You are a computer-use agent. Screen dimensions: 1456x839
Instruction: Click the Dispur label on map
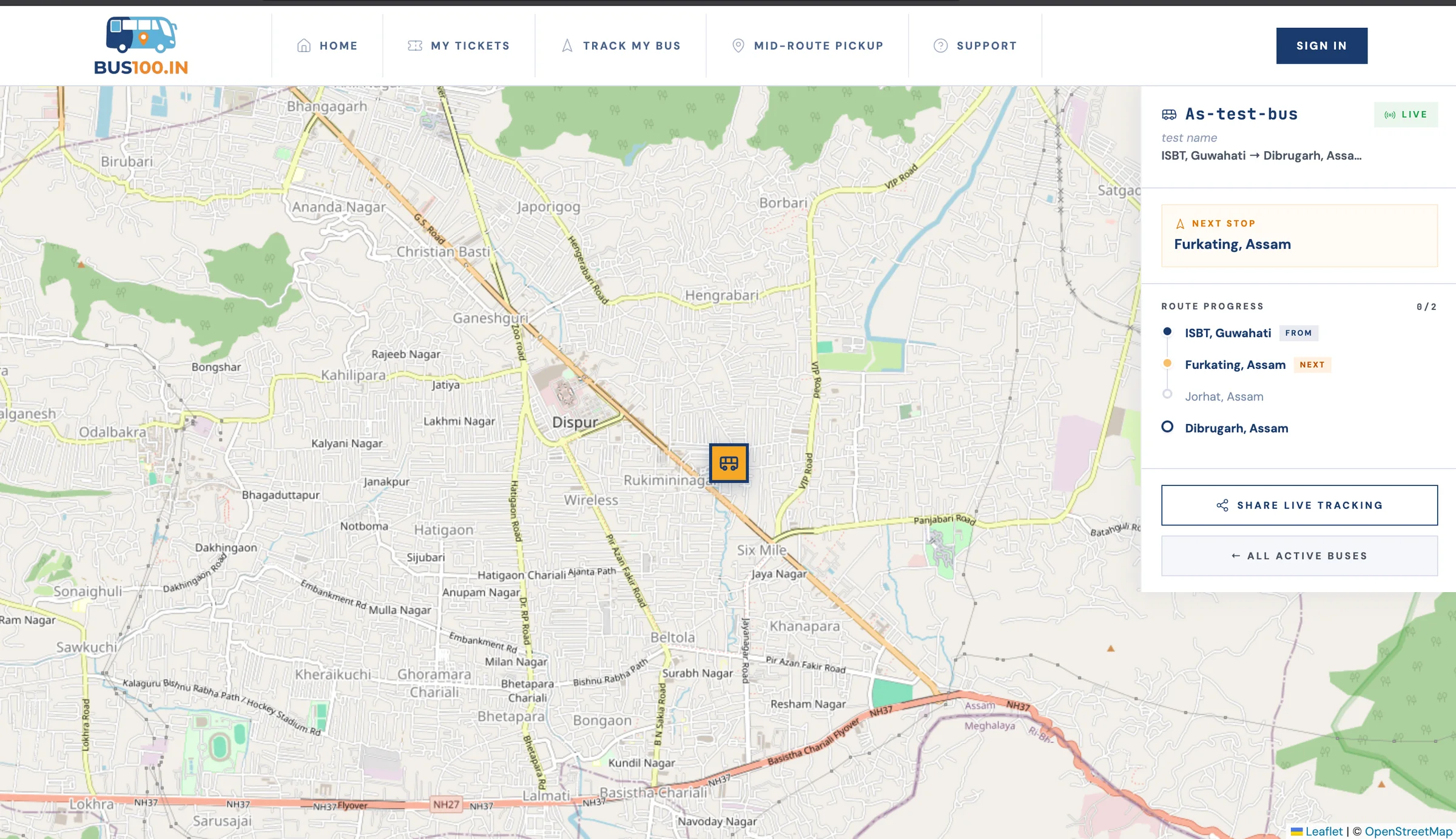click(575, 422)
